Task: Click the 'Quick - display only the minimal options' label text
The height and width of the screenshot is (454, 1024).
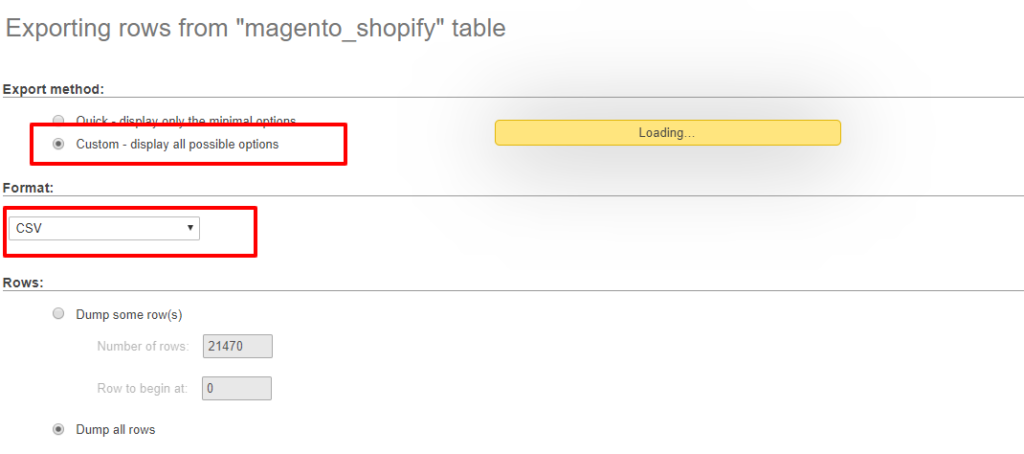Action: click(x=186, y=121)
